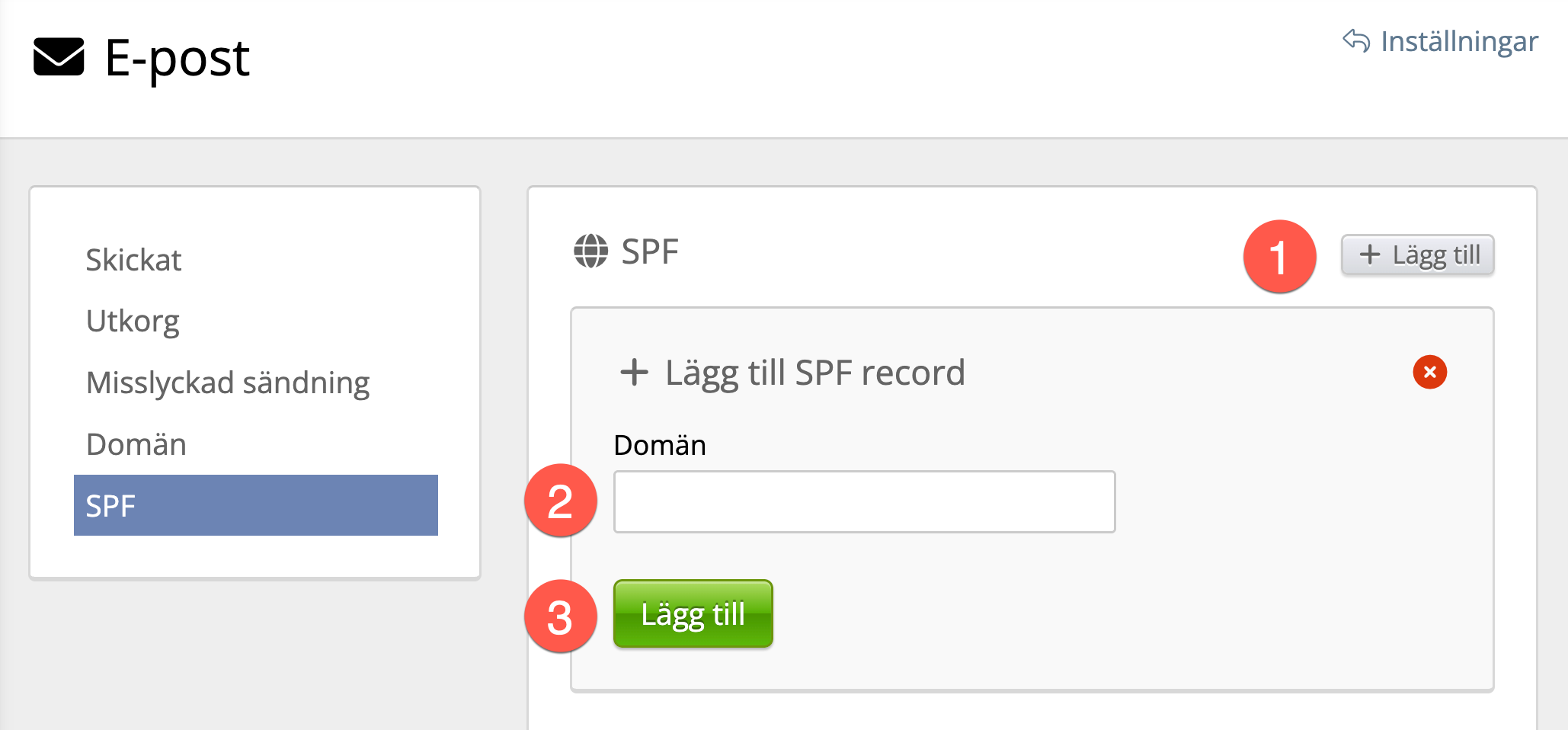The height and width of the screenshot is (730, 1568).
Task: Close the SPF record form with red X
Action: click(1429, 372)
